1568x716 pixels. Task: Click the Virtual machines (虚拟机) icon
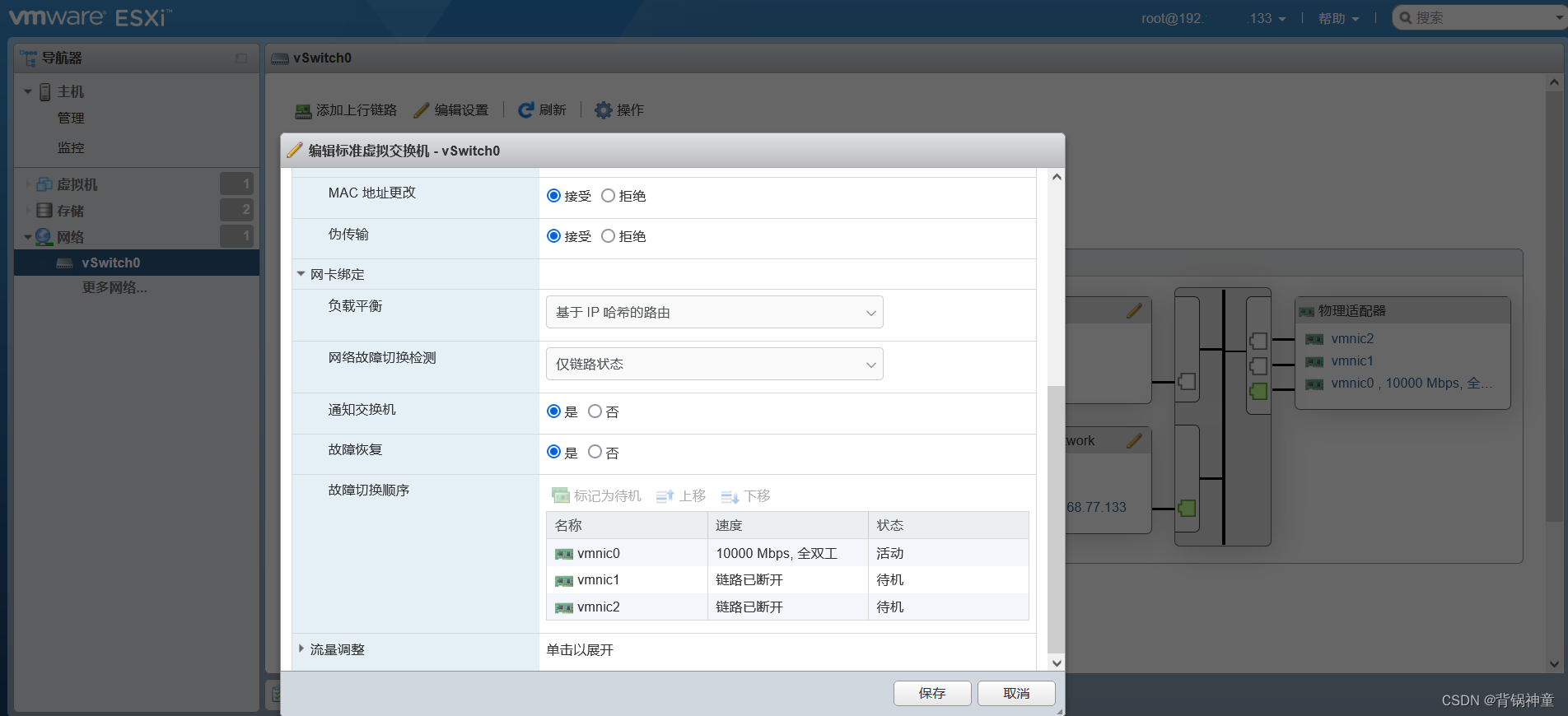pos(44,184)
